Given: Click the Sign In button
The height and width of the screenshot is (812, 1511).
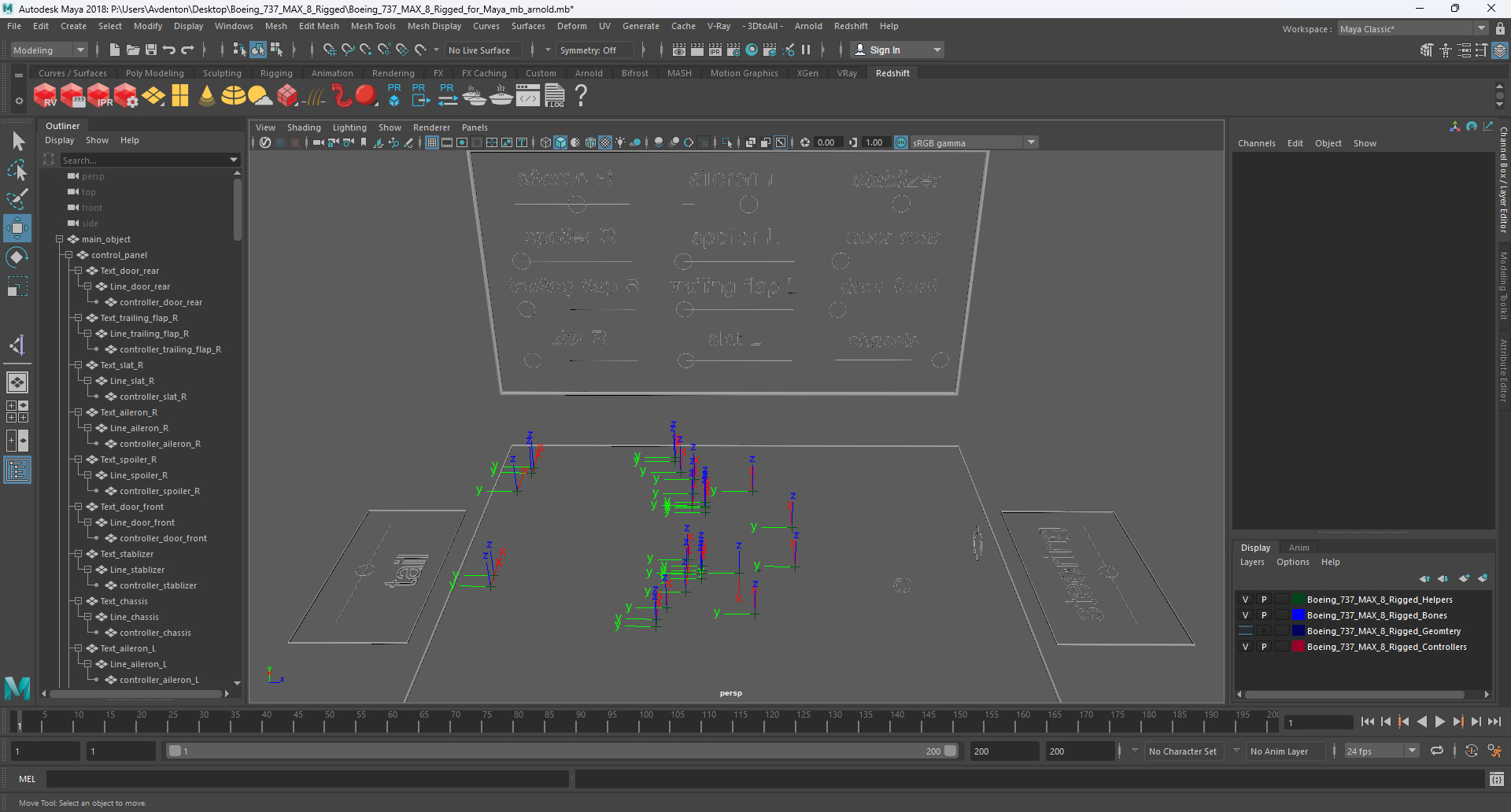Looking at the screenshot, I should (x=896, y=50).
